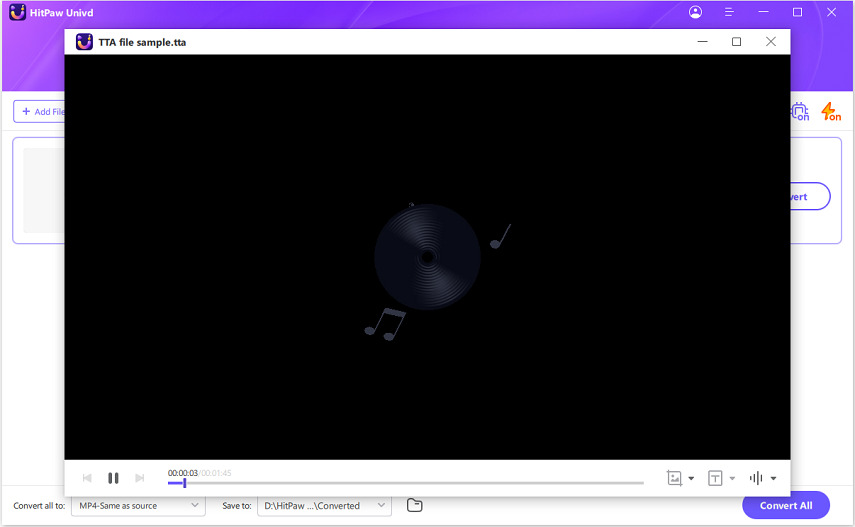Click the snapshot image icon in player
The height and width of the screenshot is (527, 855).
click(674, 478)
